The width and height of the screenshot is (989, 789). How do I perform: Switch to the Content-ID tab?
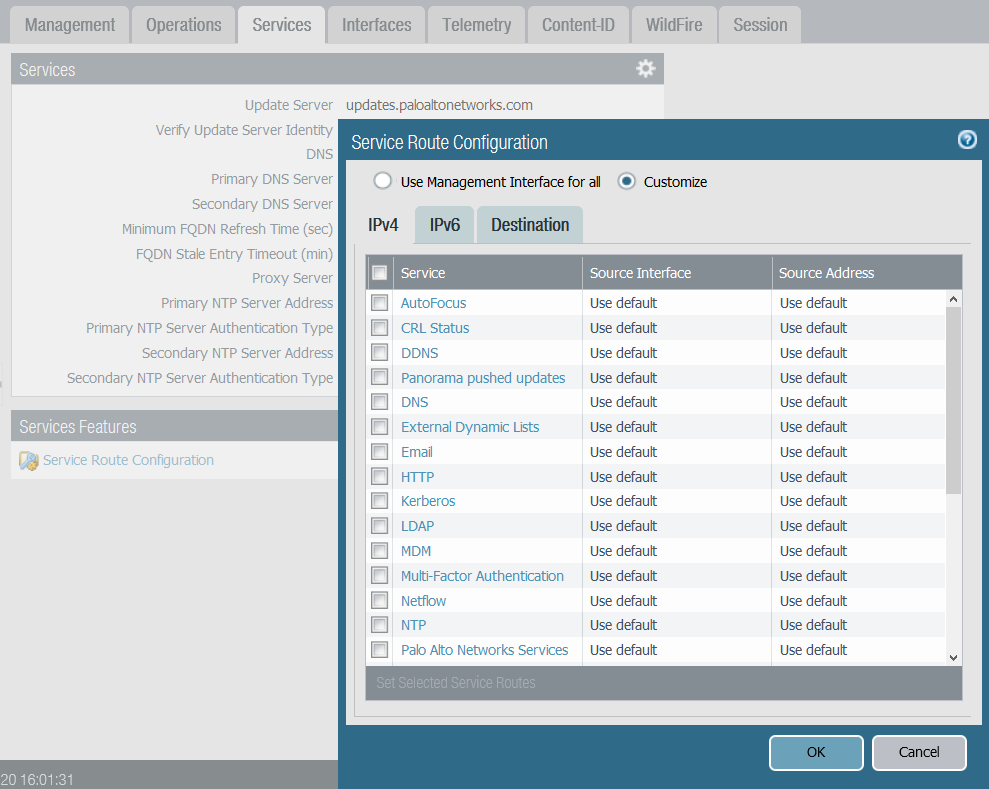[x=578, y=25]
